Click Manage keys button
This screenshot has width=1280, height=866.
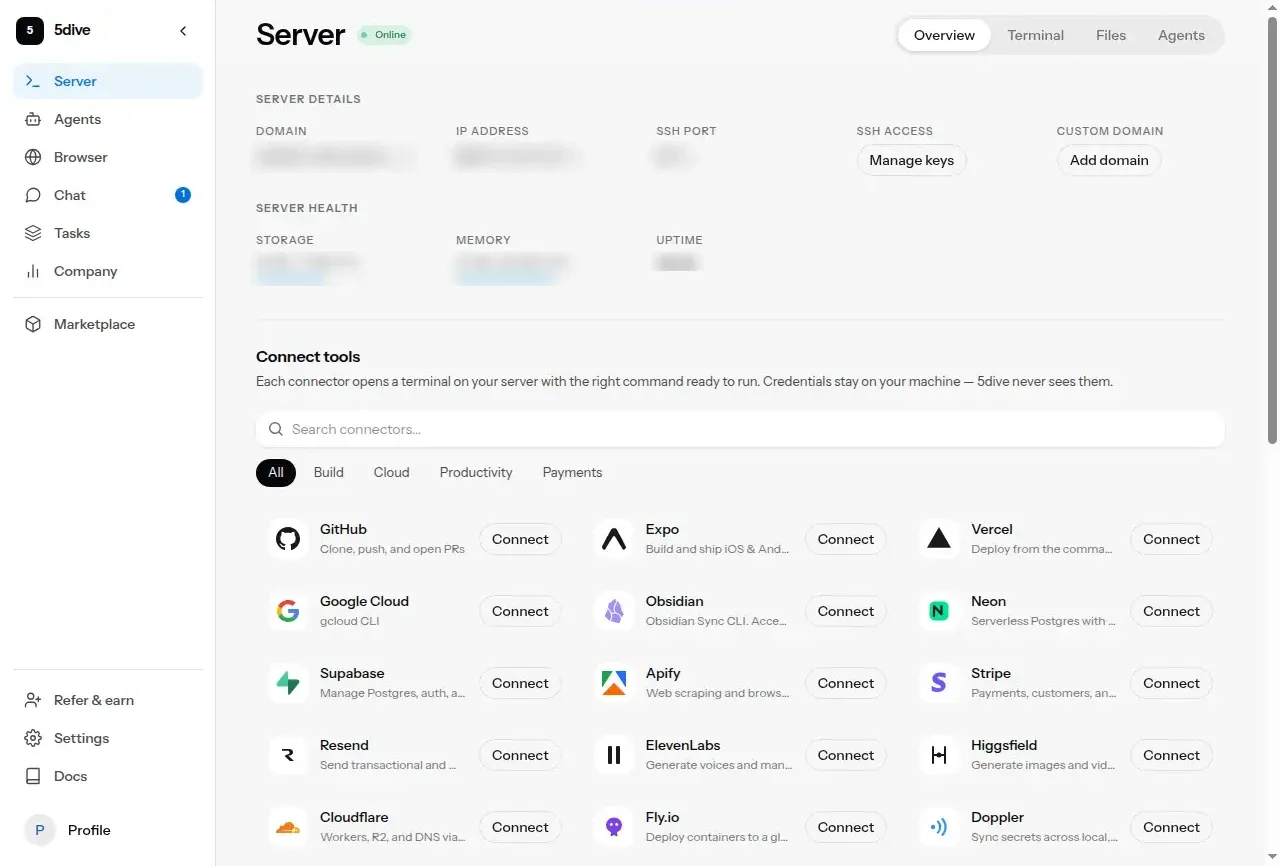(x=912, y=160)
